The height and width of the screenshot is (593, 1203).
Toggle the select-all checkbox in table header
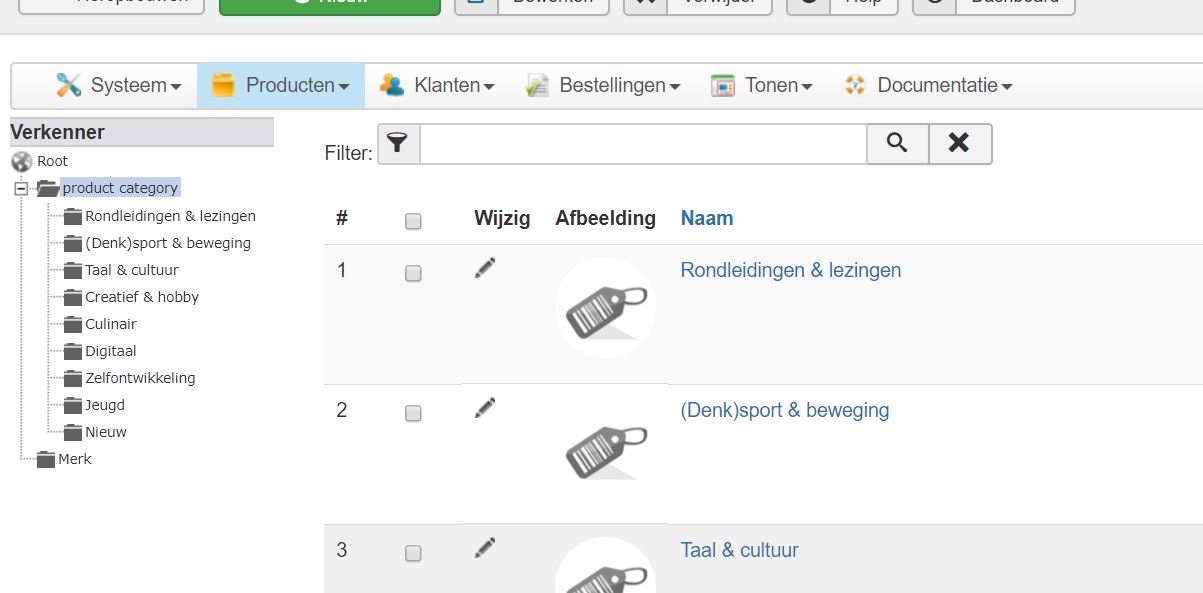pyautogui.click(x=413, y=222)
